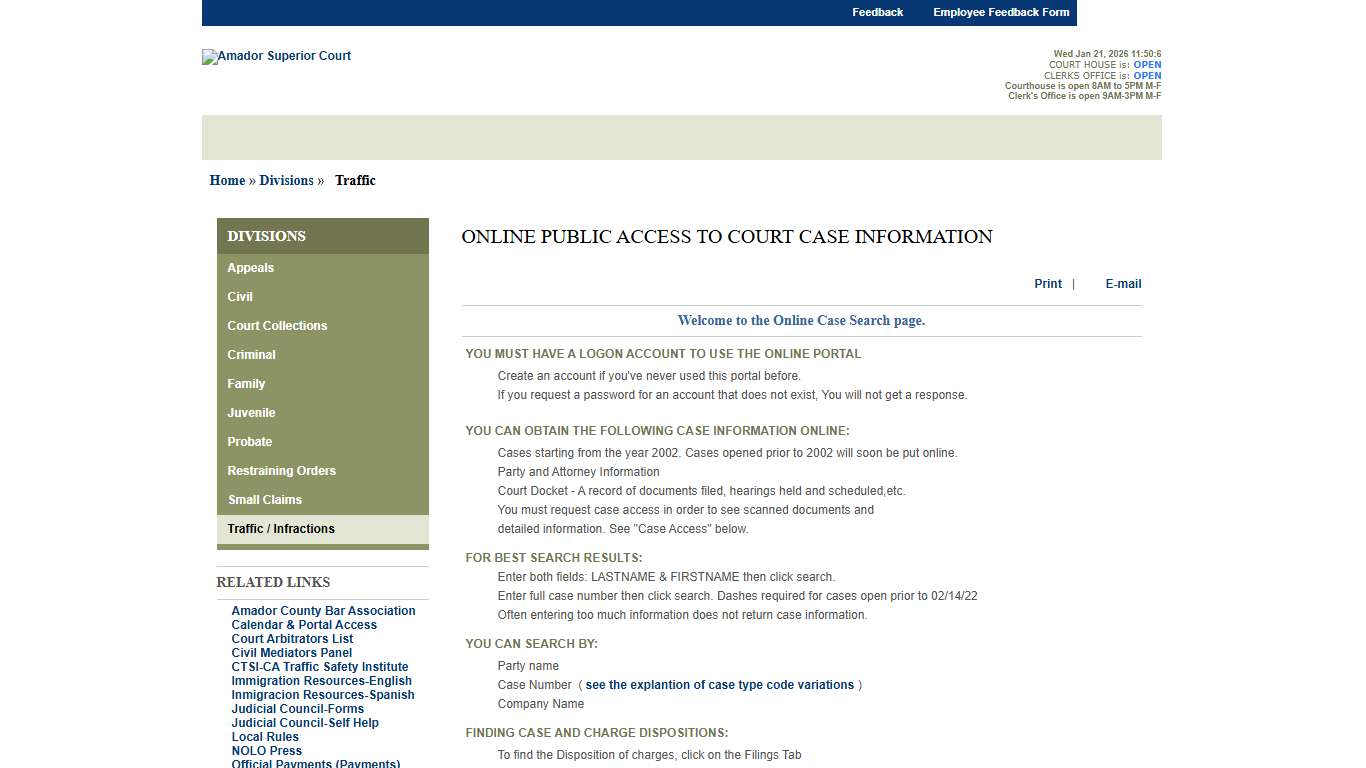This screenshot has height=768, width=1366.
Task: Open Restraining Orders division
Action: 281,471
